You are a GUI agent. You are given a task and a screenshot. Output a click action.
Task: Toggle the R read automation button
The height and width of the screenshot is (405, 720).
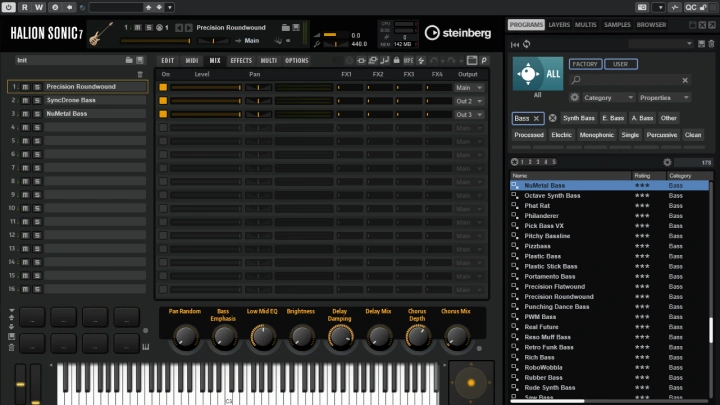(x=25, y=7)
